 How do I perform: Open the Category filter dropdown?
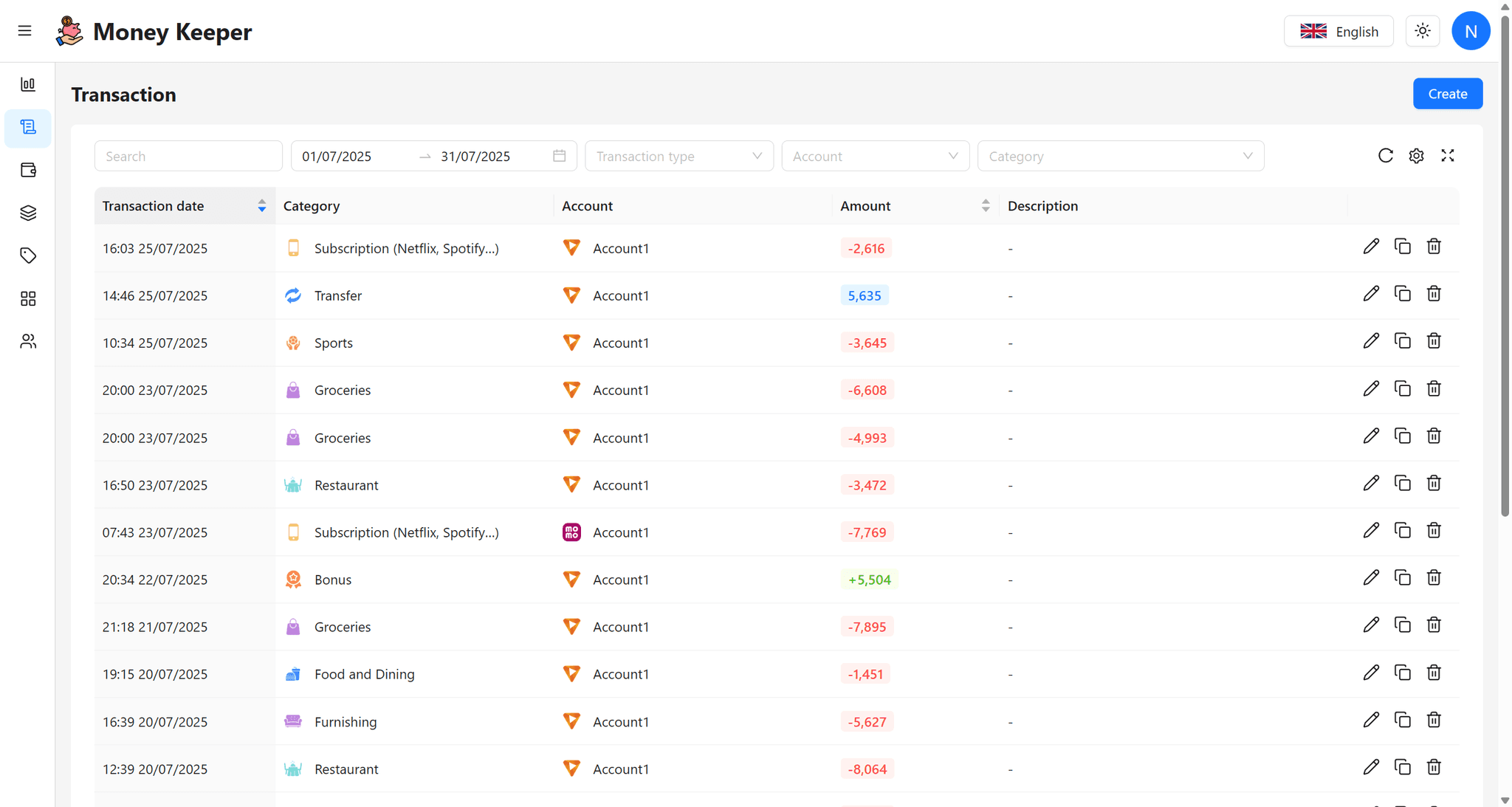click(x=1120, y=156)
